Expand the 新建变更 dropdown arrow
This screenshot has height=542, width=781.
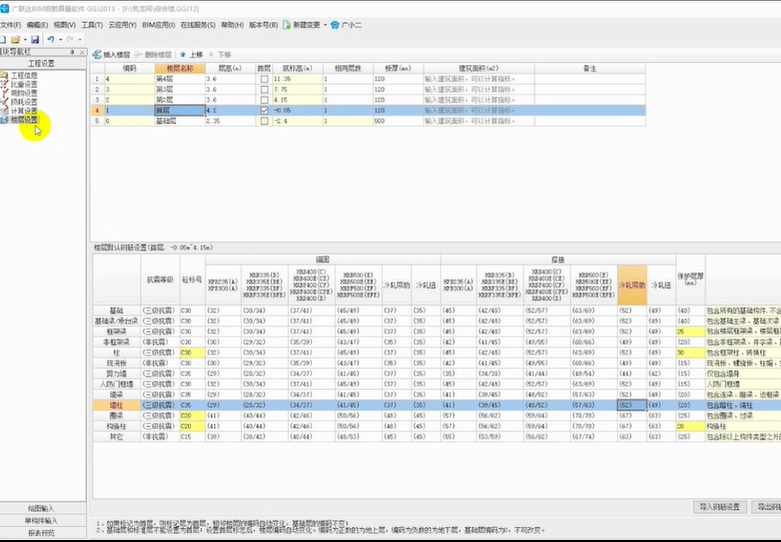tap(327, 24)
